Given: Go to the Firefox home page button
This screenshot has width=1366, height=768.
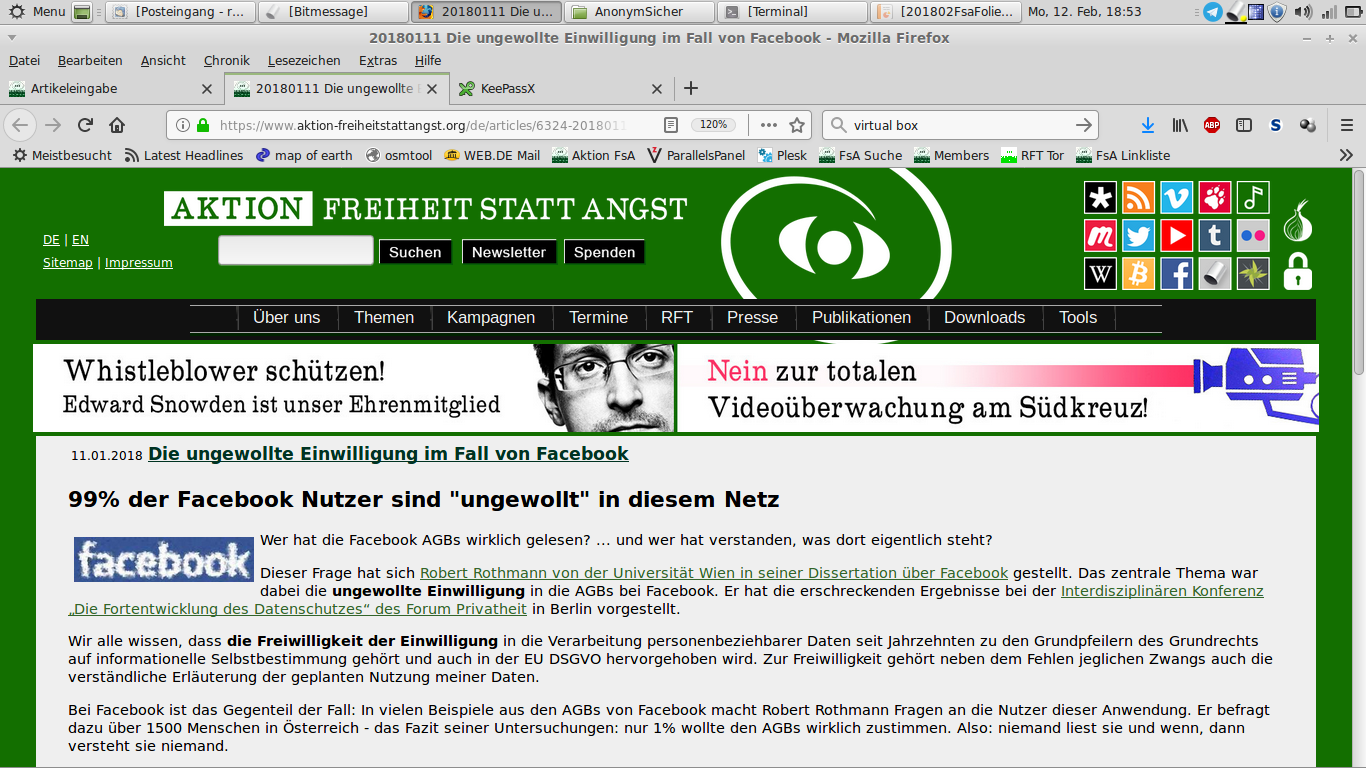Looking at the screenshot, I should 117,125.
